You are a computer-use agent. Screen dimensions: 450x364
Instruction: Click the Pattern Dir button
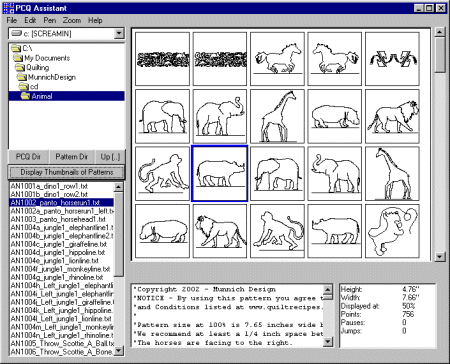coord(71,157)
